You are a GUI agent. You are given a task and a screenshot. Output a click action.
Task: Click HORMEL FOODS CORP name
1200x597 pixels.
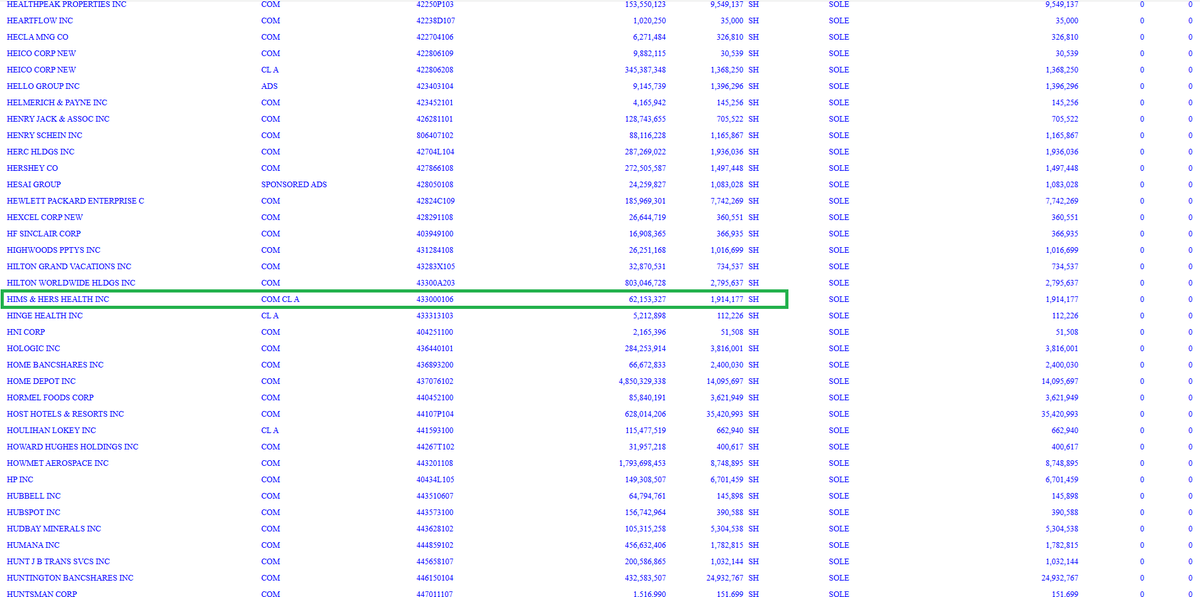click(50, 398)
